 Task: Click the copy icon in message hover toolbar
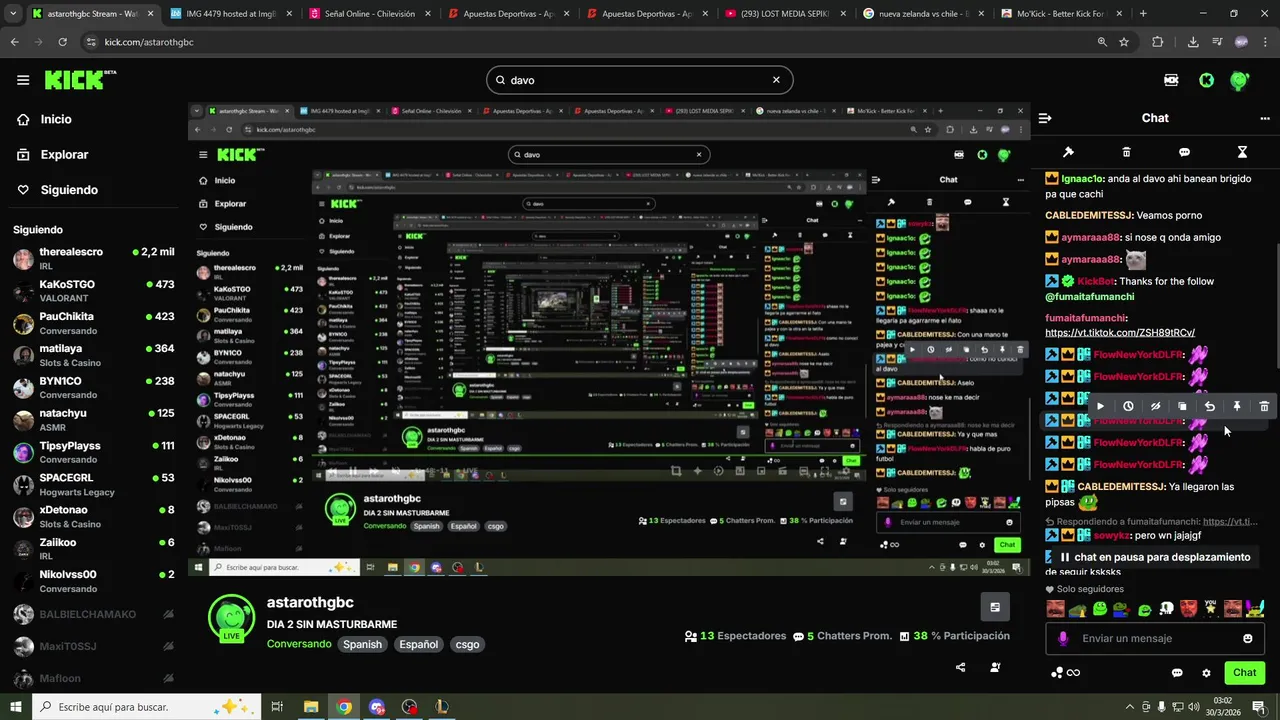pos(1182,406)
